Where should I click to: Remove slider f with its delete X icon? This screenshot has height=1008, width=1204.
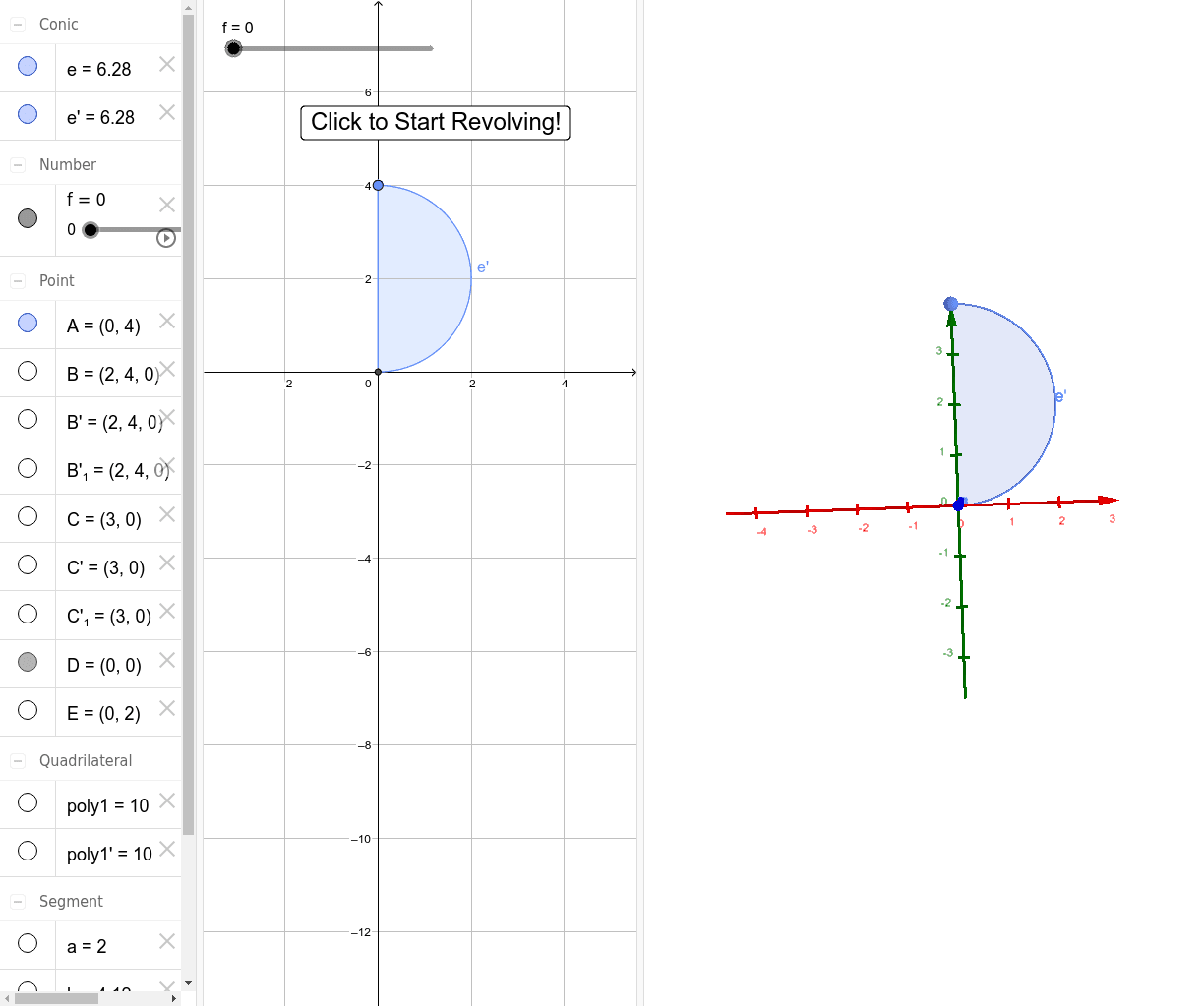[x=166, y=204]
